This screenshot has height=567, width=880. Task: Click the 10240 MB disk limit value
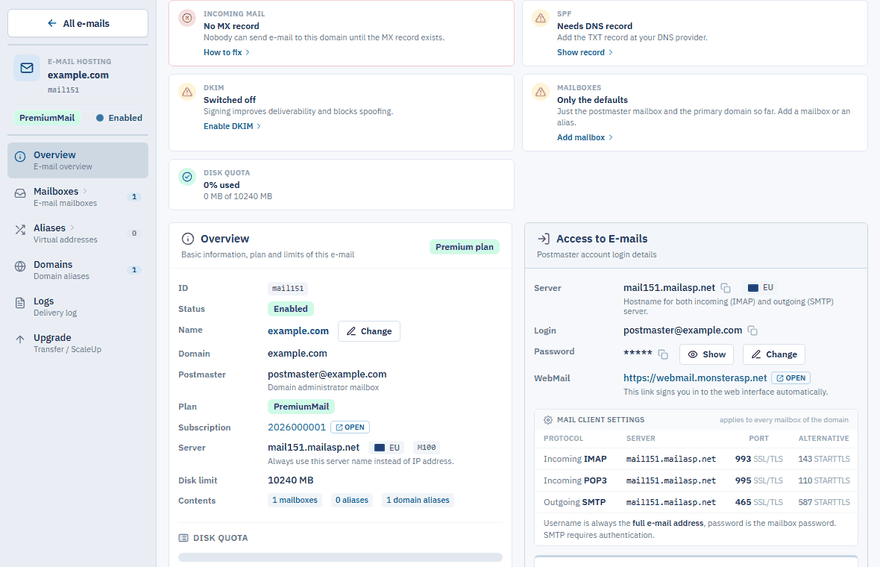[290, 481]
